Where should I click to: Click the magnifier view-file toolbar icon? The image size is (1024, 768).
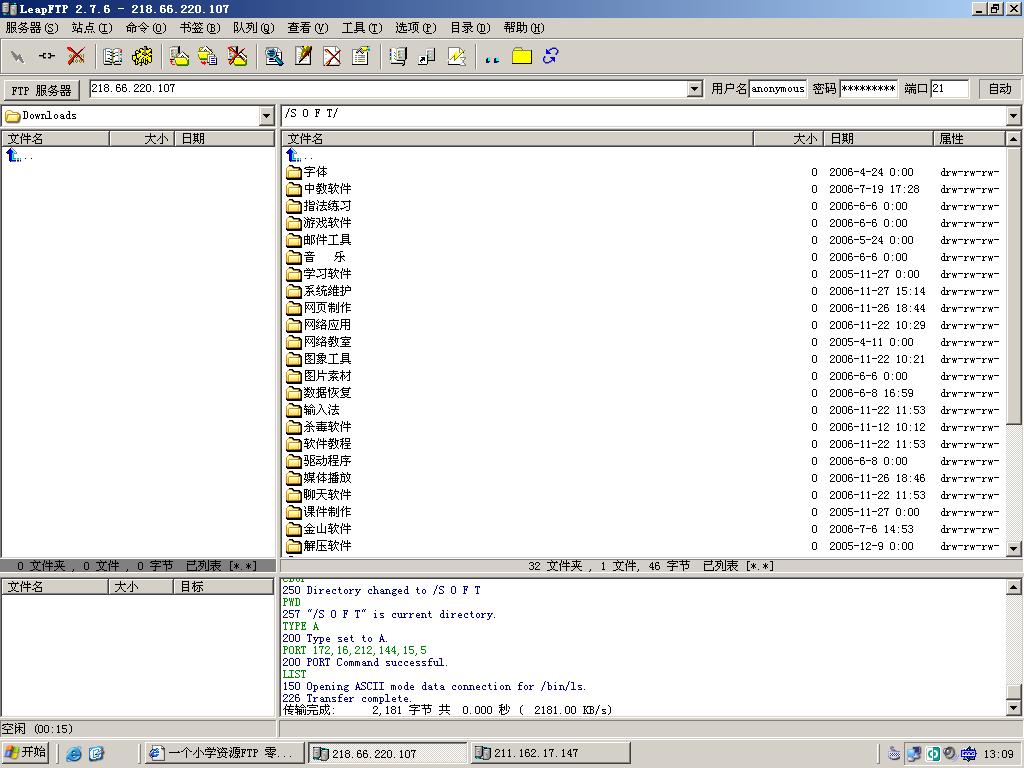click(x=274, y=56)
